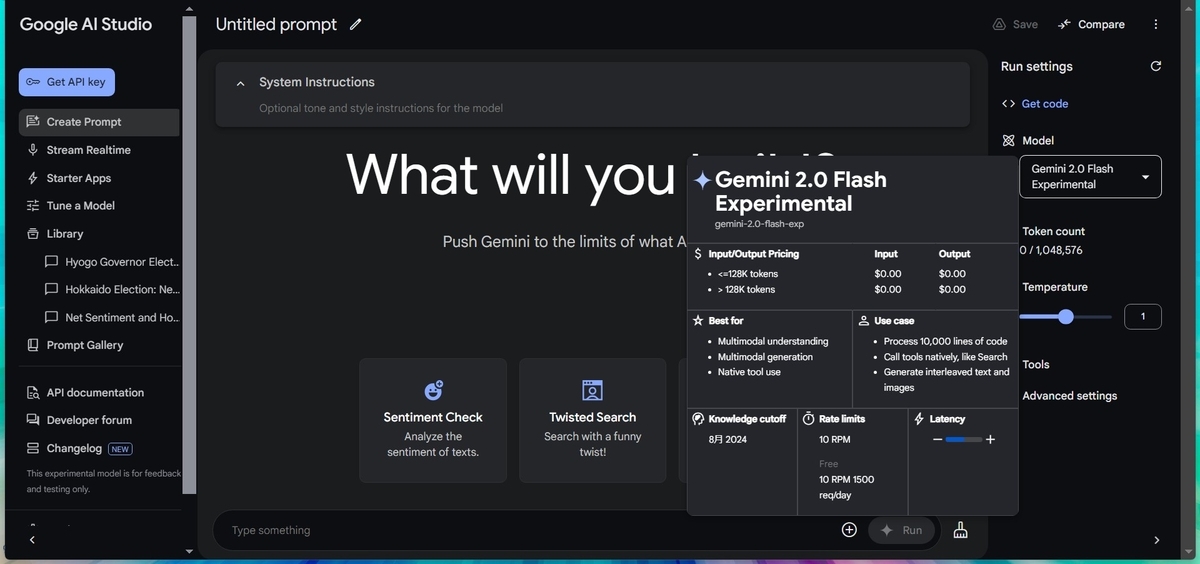Open the Sentiment Check sample card

[x=433, y=421]
